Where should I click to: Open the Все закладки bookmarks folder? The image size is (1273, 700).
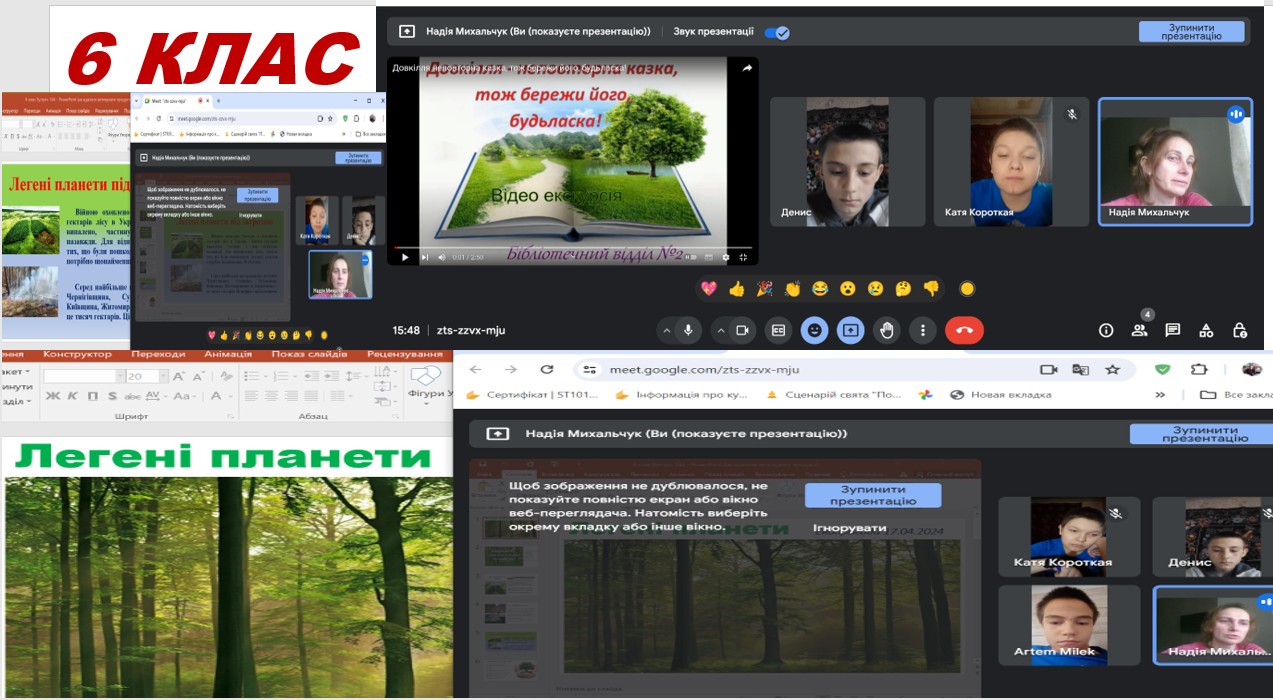(x=1236, y=394)
